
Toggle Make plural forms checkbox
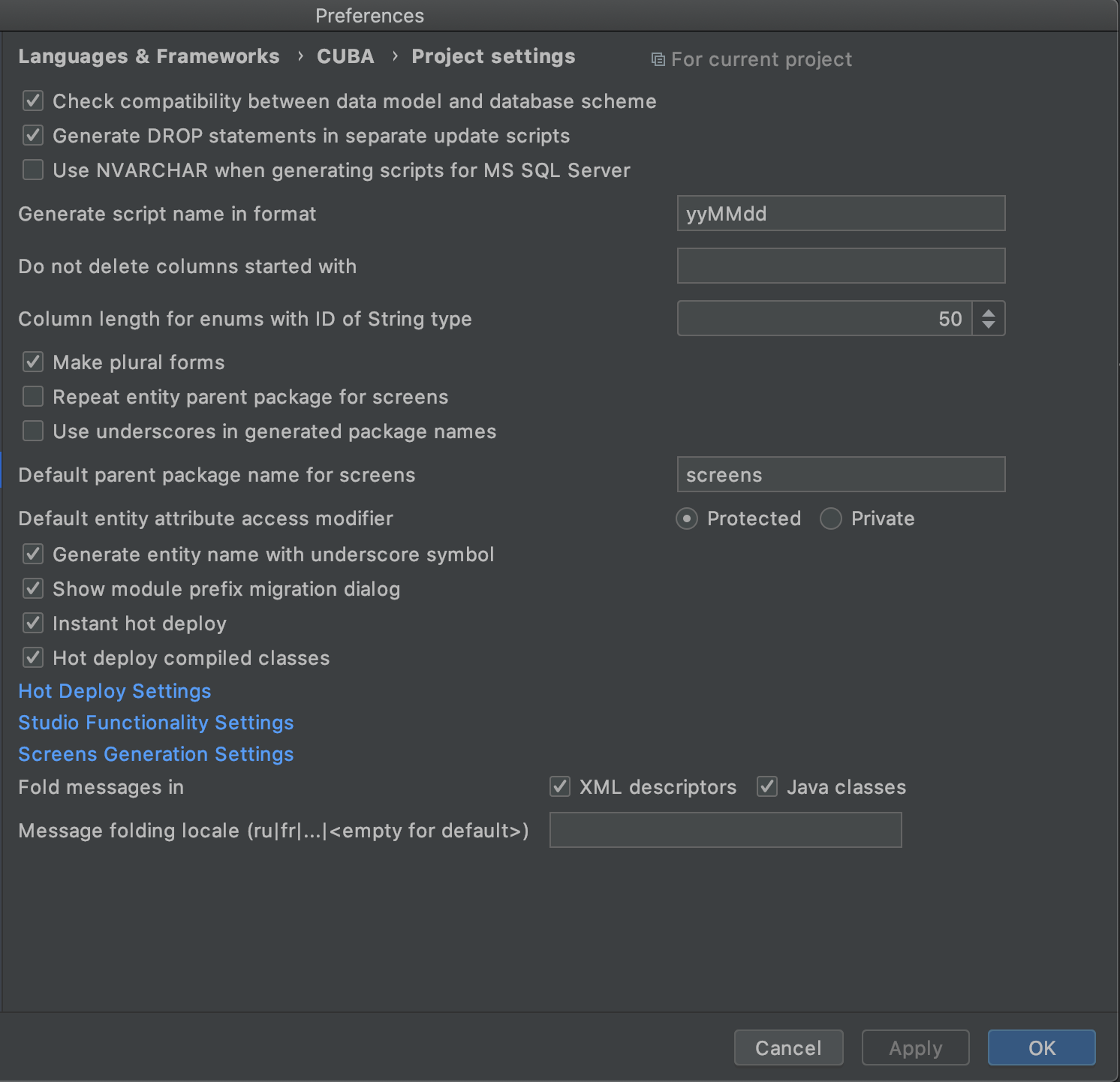(x=33, y=362)
